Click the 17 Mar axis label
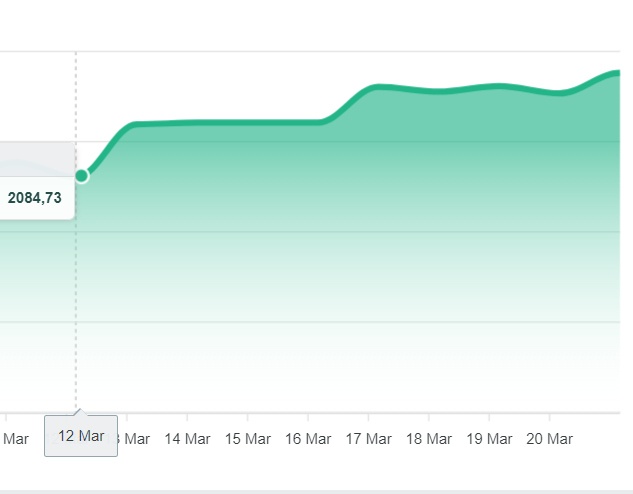The width and height of the screenshot is (633, 494). [369, 439]
